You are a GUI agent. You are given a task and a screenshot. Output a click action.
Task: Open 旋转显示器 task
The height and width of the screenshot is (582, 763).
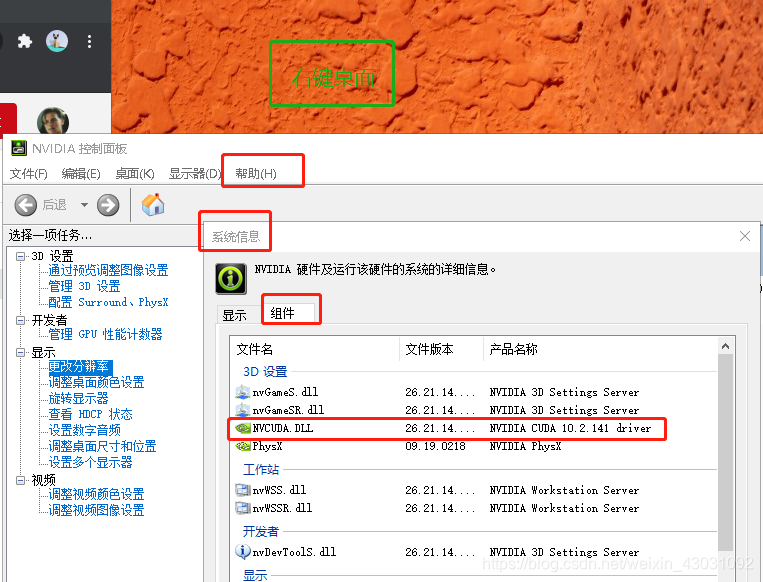(78, 399)
